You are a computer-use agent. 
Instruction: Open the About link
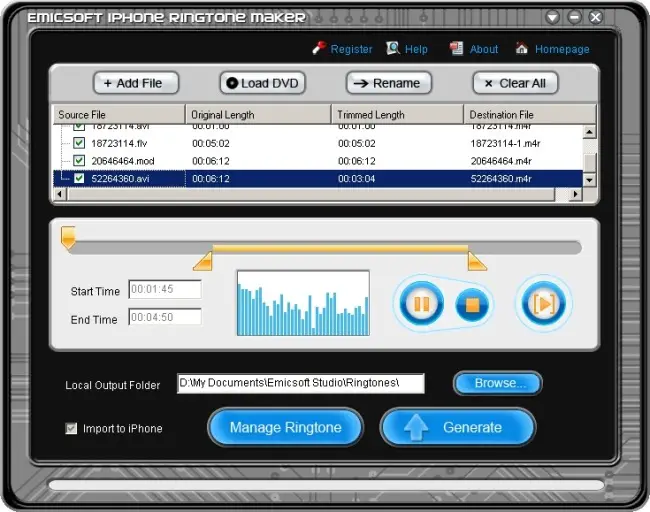(484, 49)
